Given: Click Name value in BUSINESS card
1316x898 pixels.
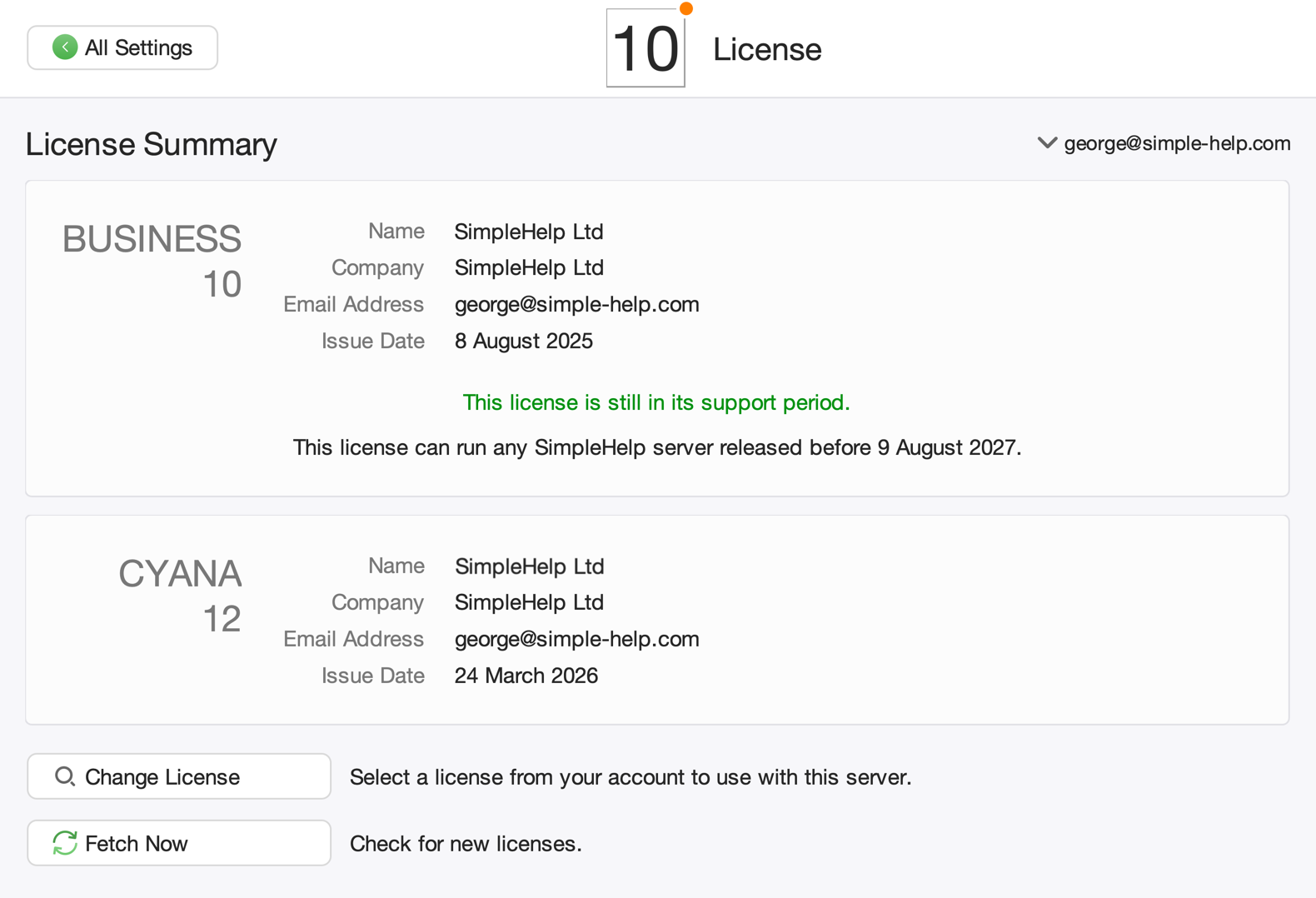Looking at the screenshot, I should 529,232.
